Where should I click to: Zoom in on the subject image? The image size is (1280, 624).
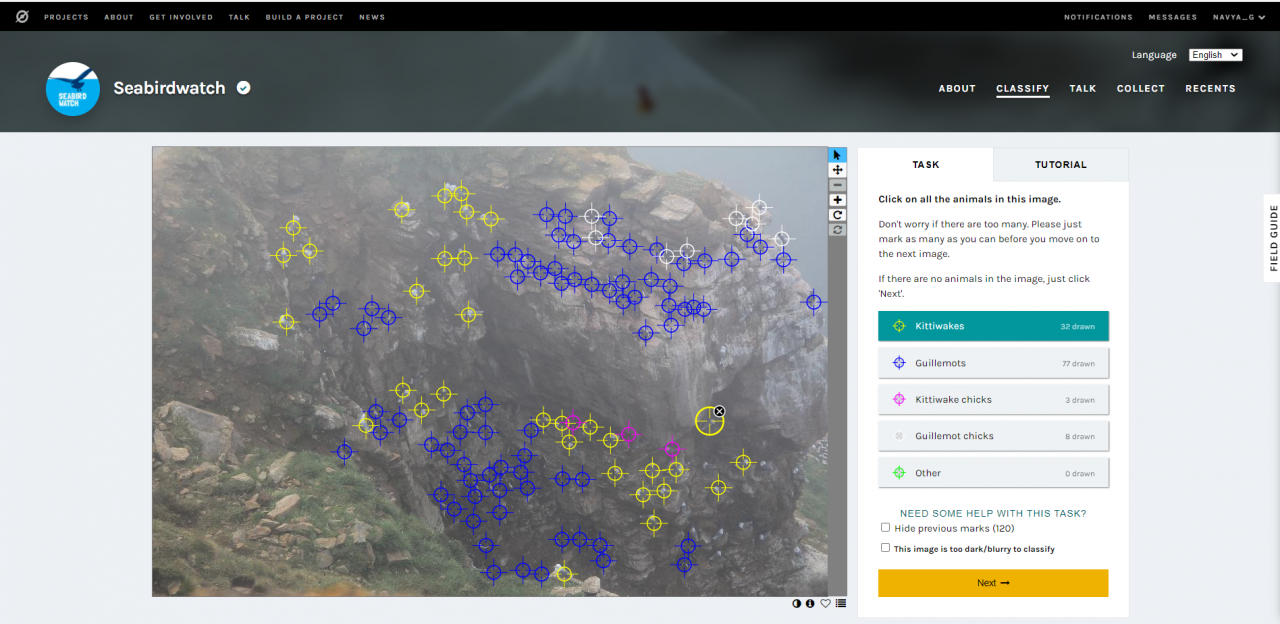[x=837, y=200]
